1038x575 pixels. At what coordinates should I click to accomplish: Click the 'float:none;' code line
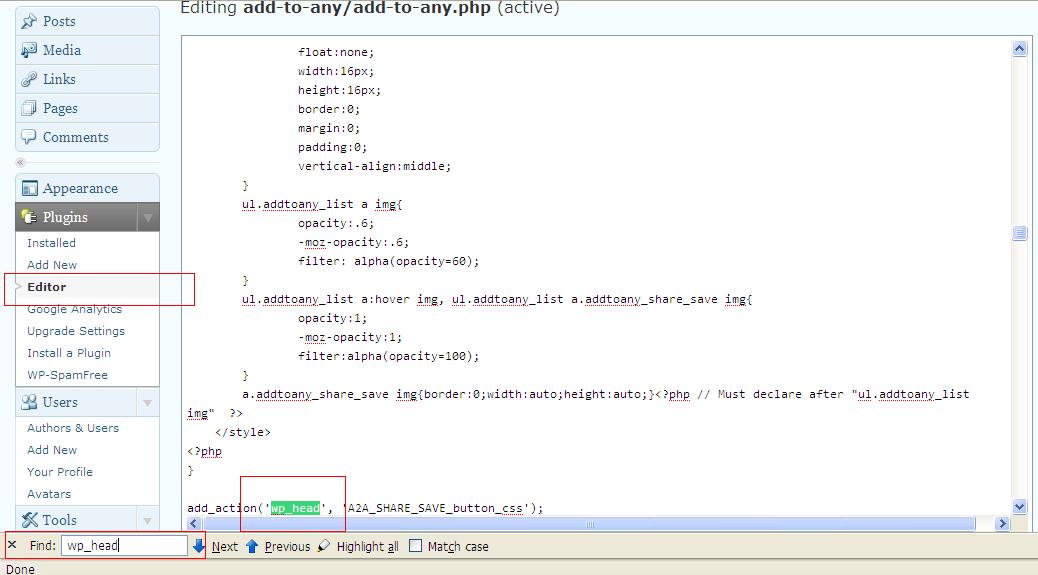pos(336,52)
